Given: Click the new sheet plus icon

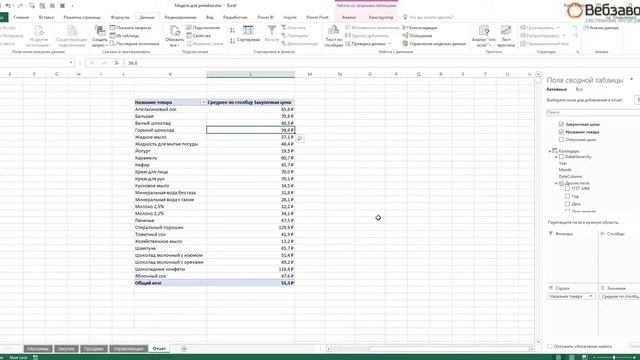Looking at the screenshot, I should click(184, 349).
